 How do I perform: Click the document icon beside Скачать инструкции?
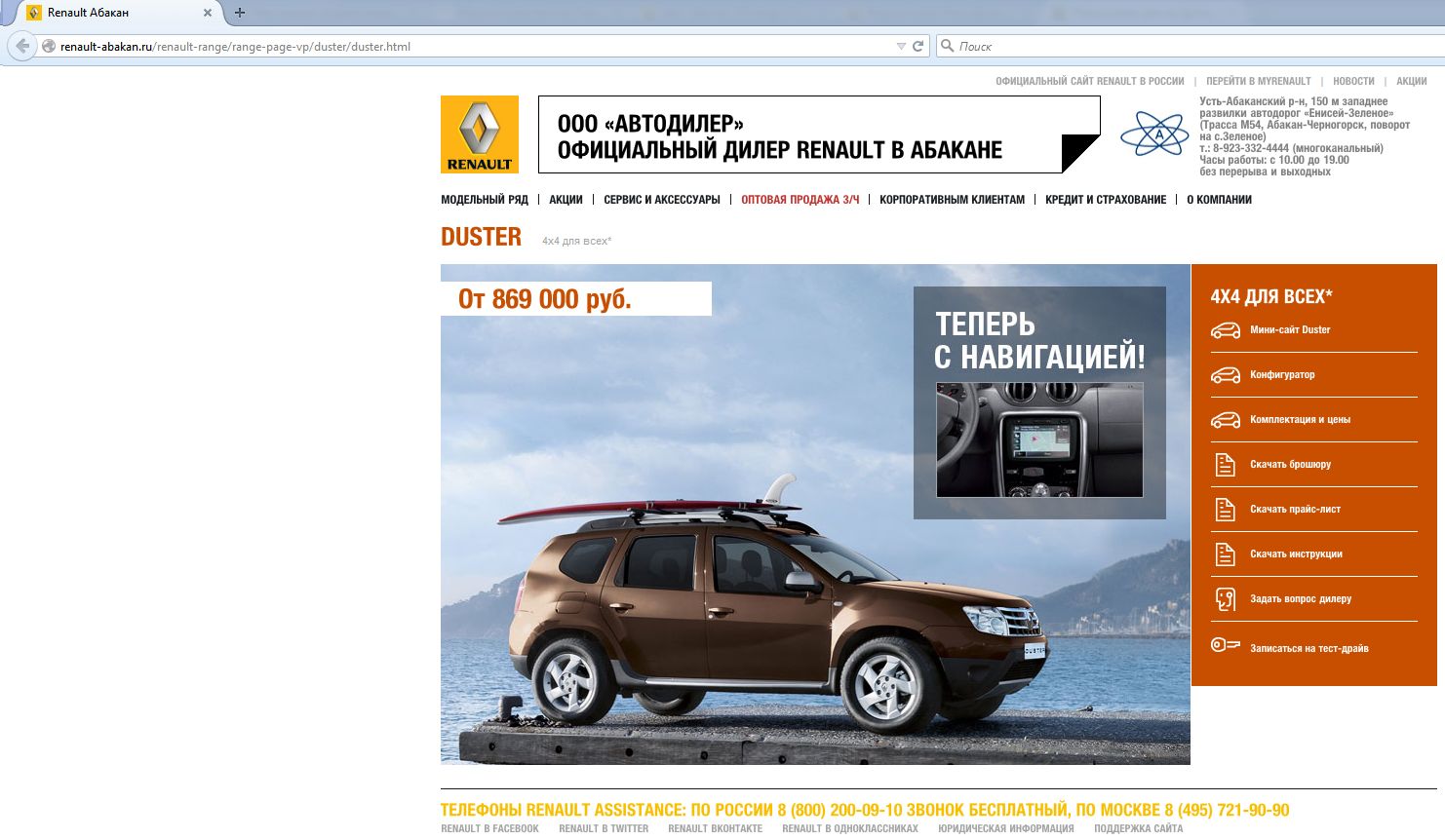pyautogui.click(x=1226, y=554)
